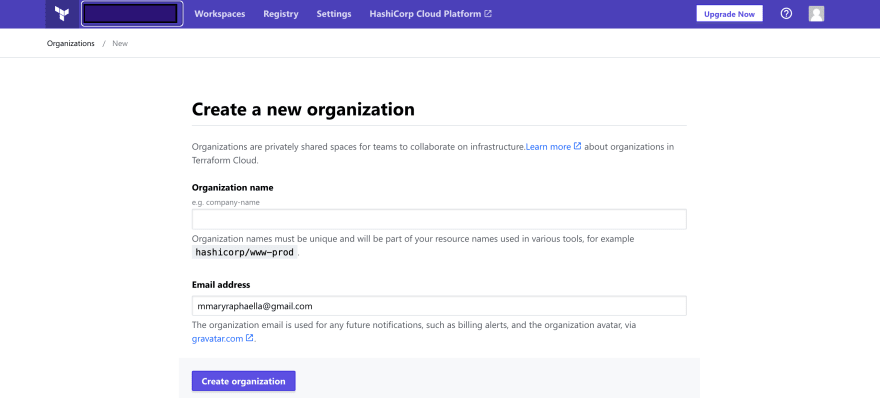Open the Workspaces menu item
Viewport: 880px width, 398px height.
[x=219, y=14]
